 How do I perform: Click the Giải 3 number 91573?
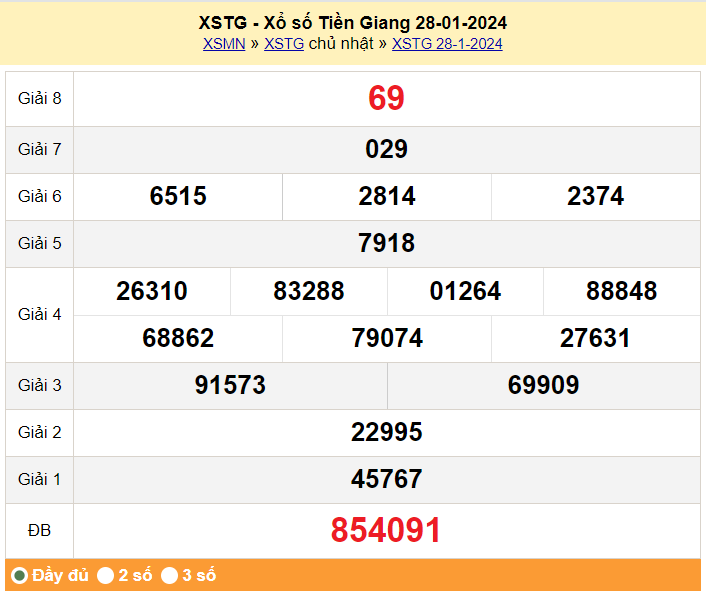tap(230, 385)
